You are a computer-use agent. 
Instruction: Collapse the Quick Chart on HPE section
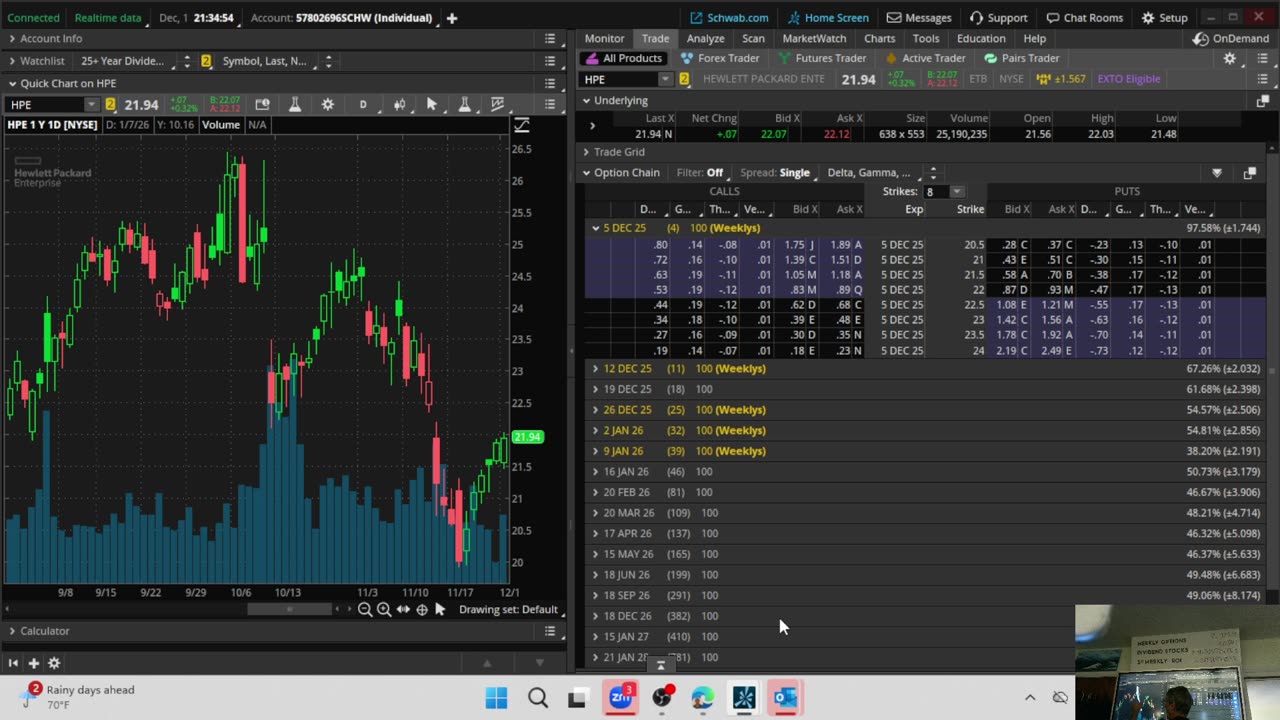click(x=12, y=83)
